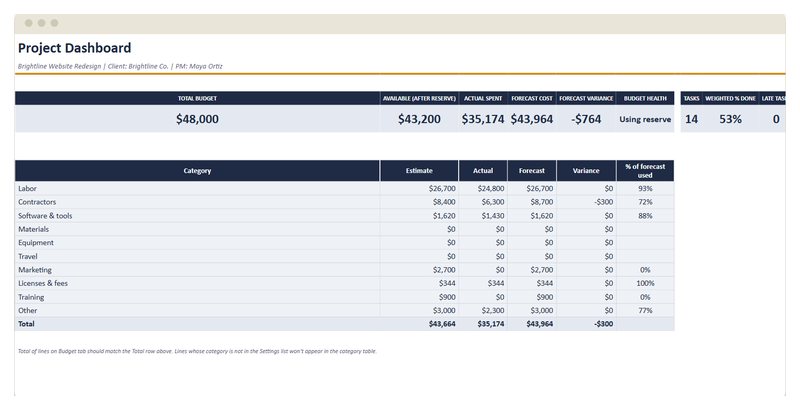
Task: Select the Brightline Website Redesign subtitle line
Action: pyautogui.click(x=120, y=66)
